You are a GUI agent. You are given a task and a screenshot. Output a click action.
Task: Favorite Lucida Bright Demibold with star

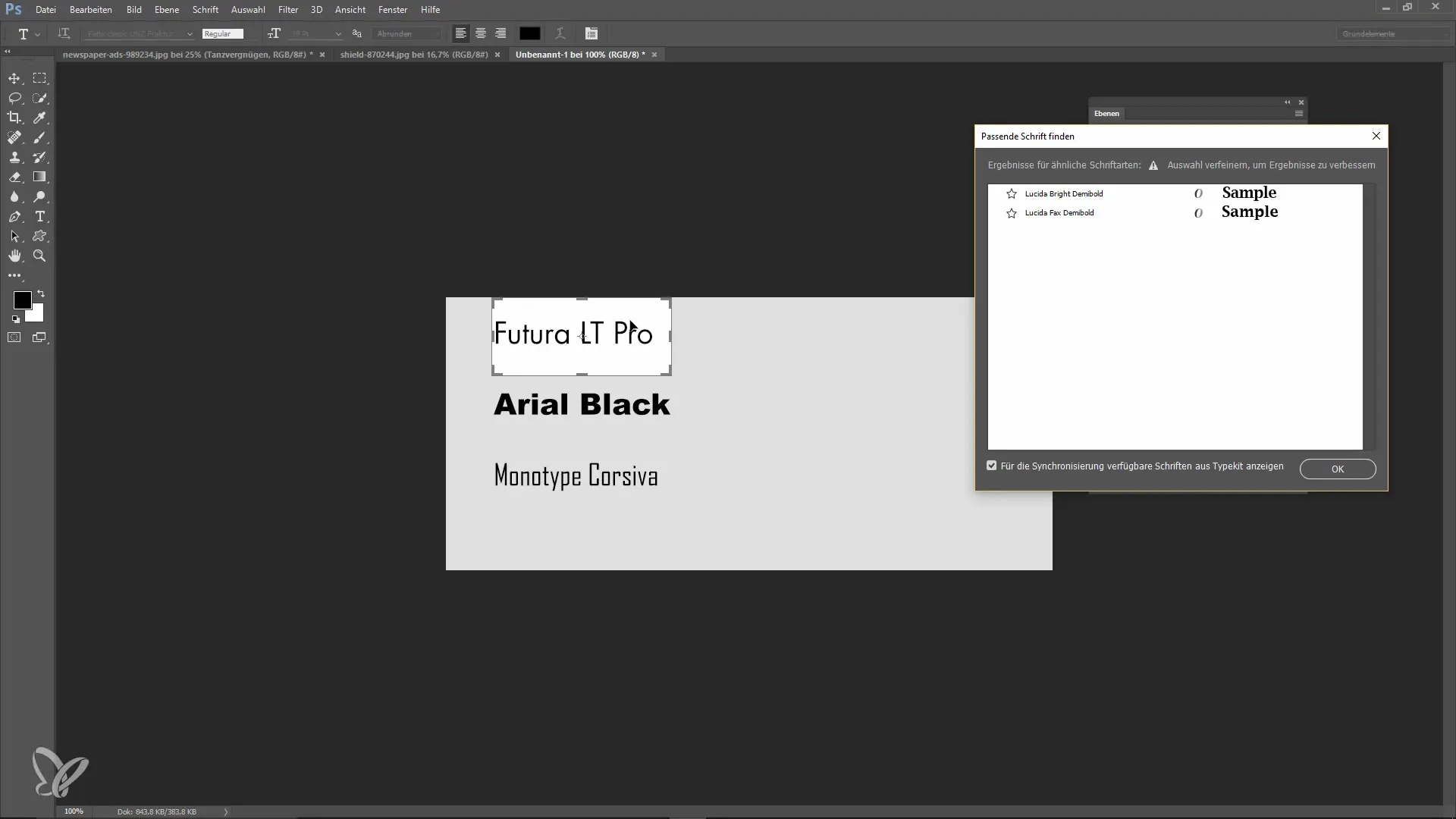(1011, 194)
